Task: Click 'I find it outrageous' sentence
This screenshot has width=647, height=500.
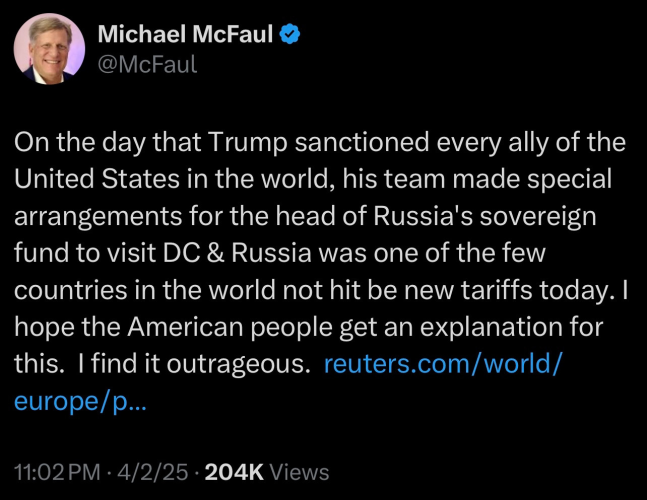Action: (x=193, y=364)
